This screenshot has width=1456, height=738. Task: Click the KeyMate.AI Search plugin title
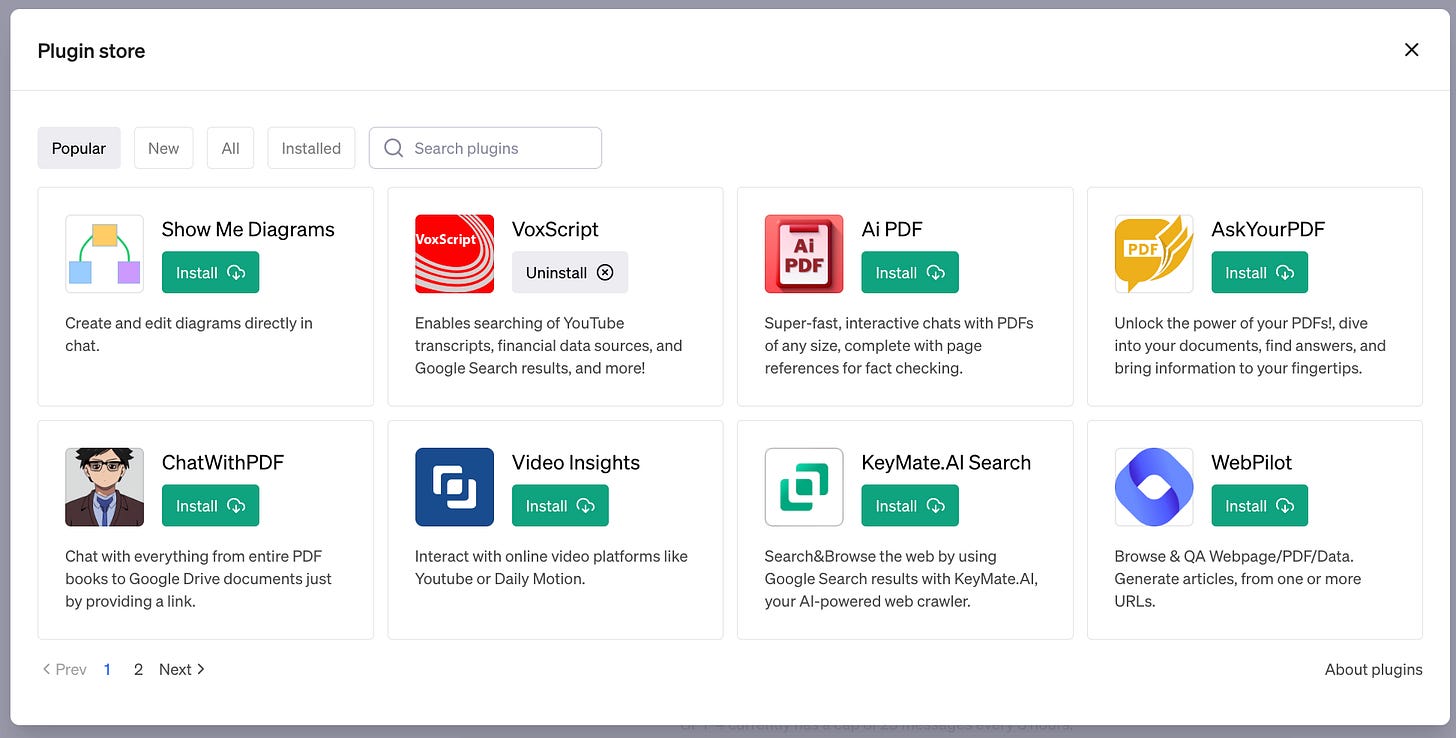click(x=946, y=462)
